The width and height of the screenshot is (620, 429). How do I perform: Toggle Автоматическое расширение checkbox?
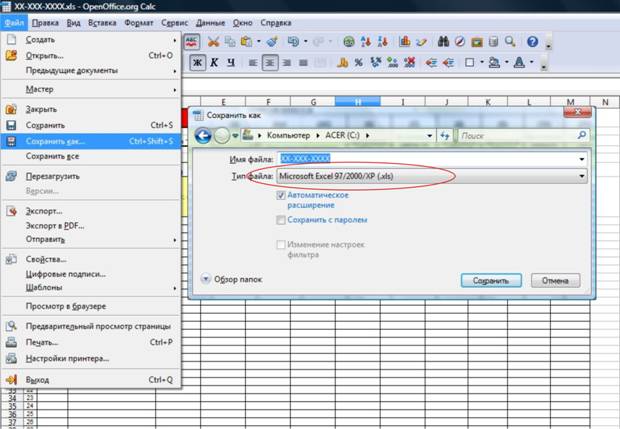(x=281, y=195)
